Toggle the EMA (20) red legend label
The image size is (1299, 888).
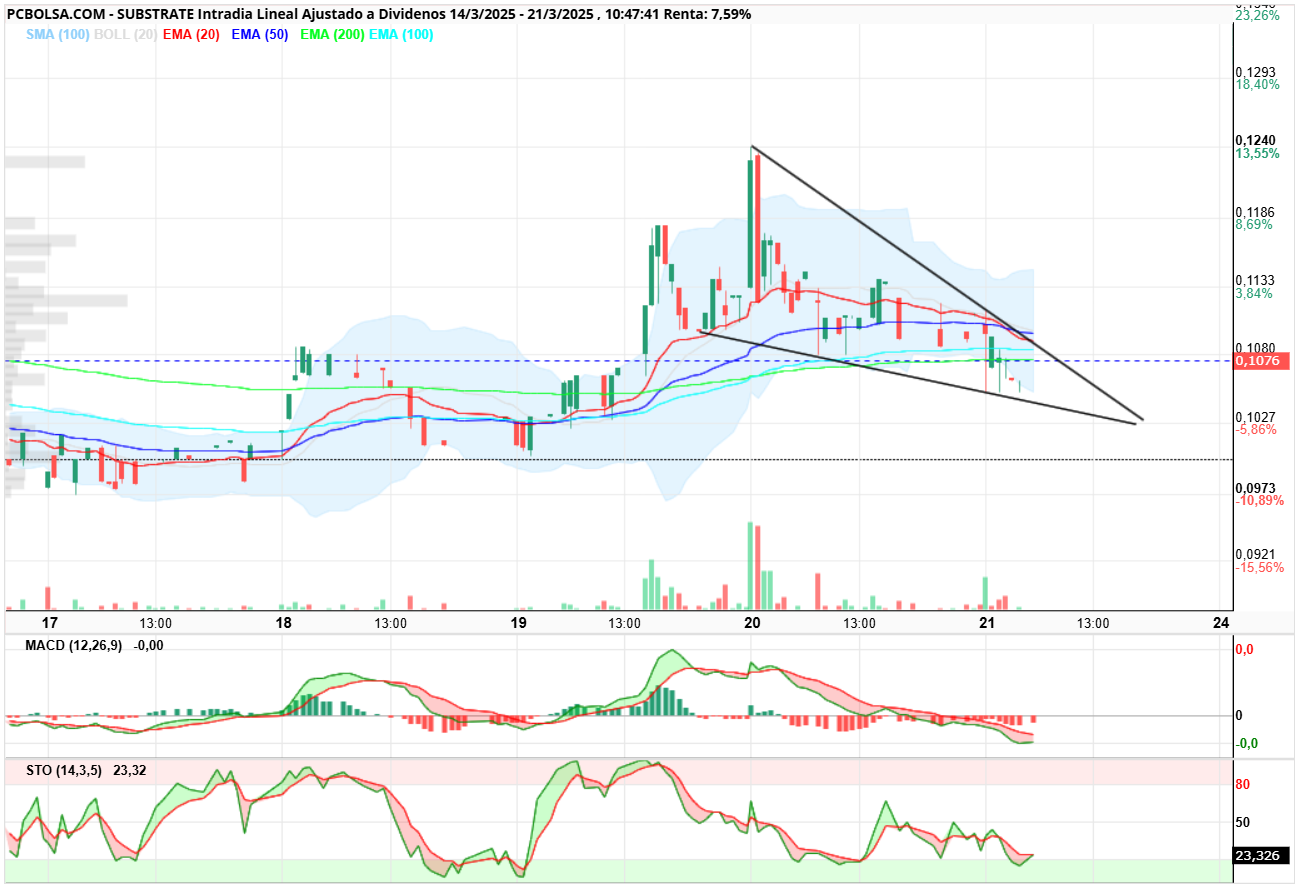[x=192, y=34]
